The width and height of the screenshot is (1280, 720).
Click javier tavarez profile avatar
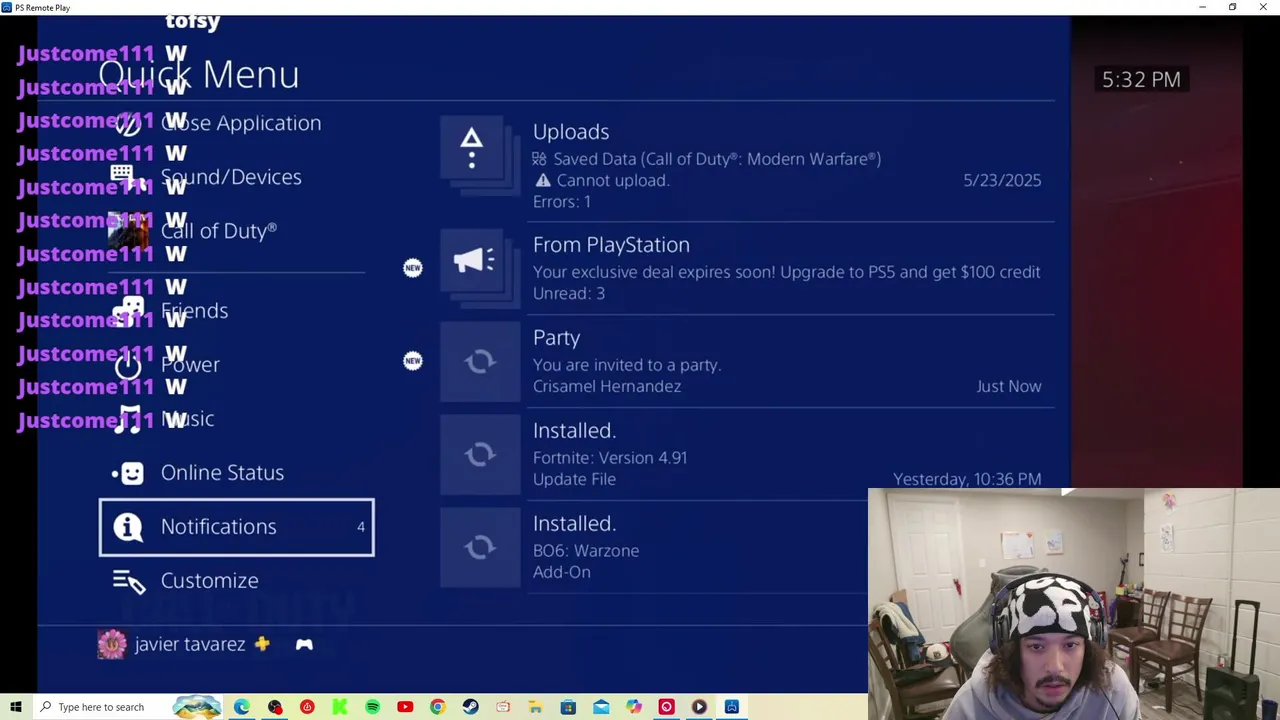(x=112, y=644)
